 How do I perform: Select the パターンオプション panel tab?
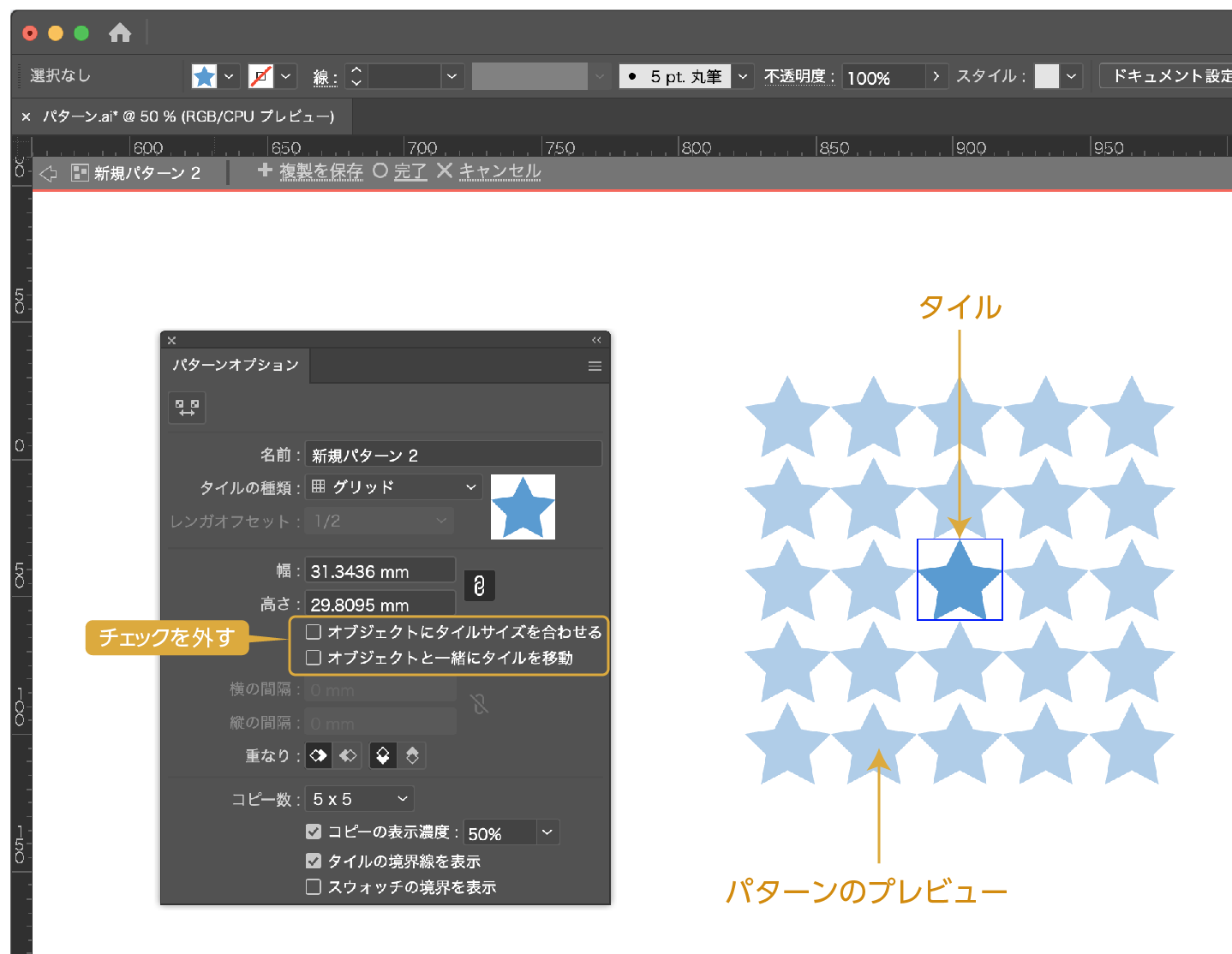coord(236,365)
